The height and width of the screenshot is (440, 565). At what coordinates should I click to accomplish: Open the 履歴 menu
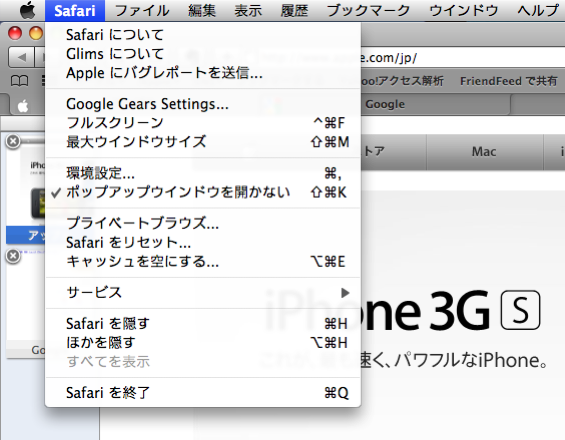(x=294, y=11)
